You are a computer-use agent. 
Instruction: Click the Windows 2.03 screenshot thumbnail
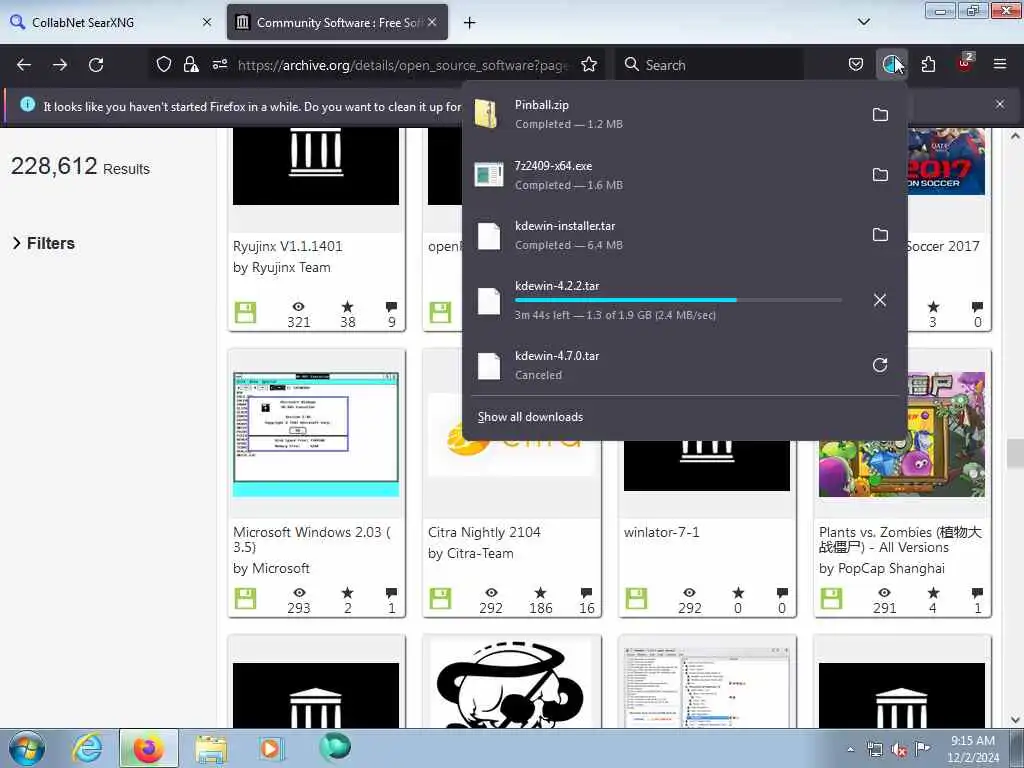(315, 434)
